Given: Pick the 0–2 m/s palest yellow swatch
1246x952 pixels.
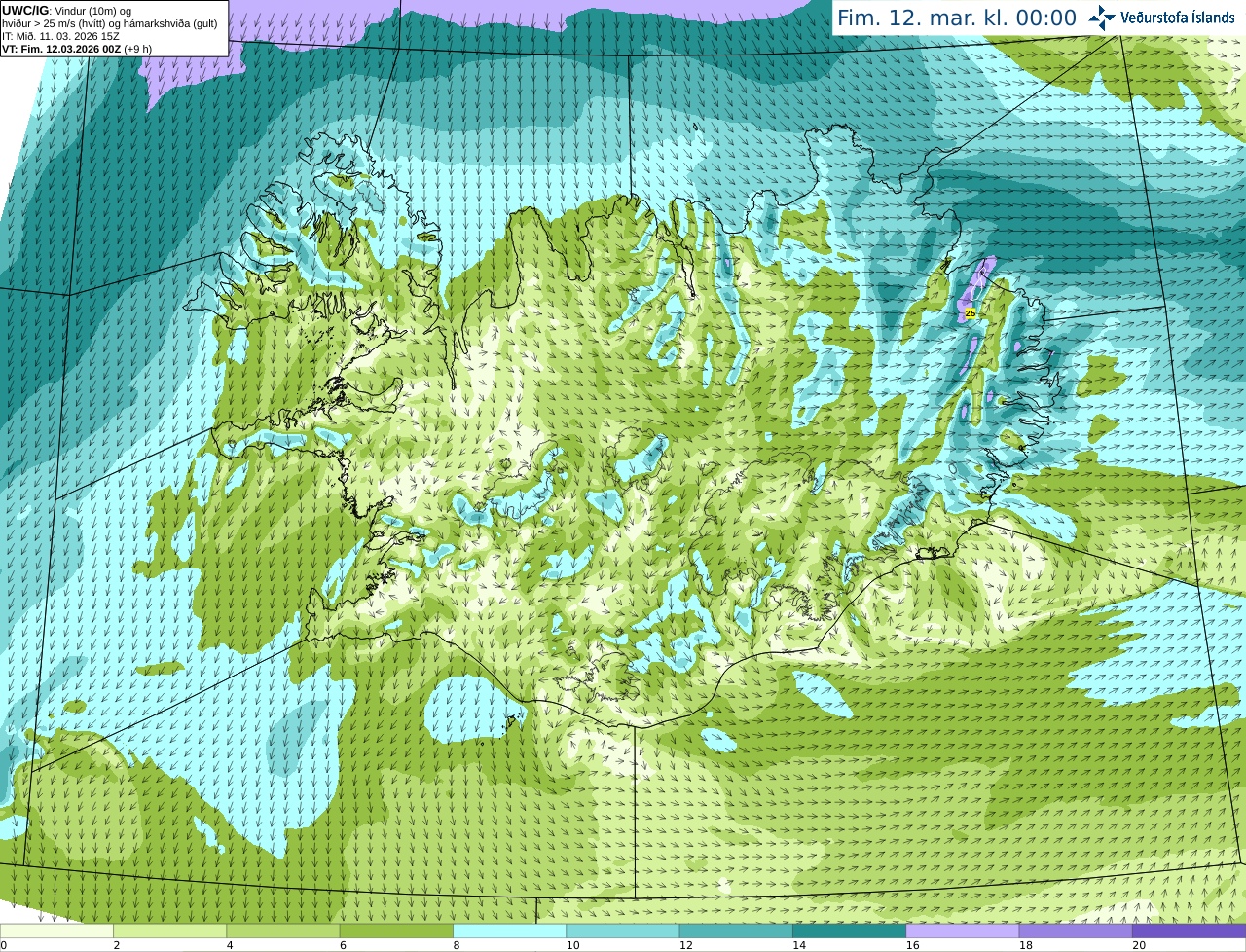Looking at the screenshot, I should 56,932.
